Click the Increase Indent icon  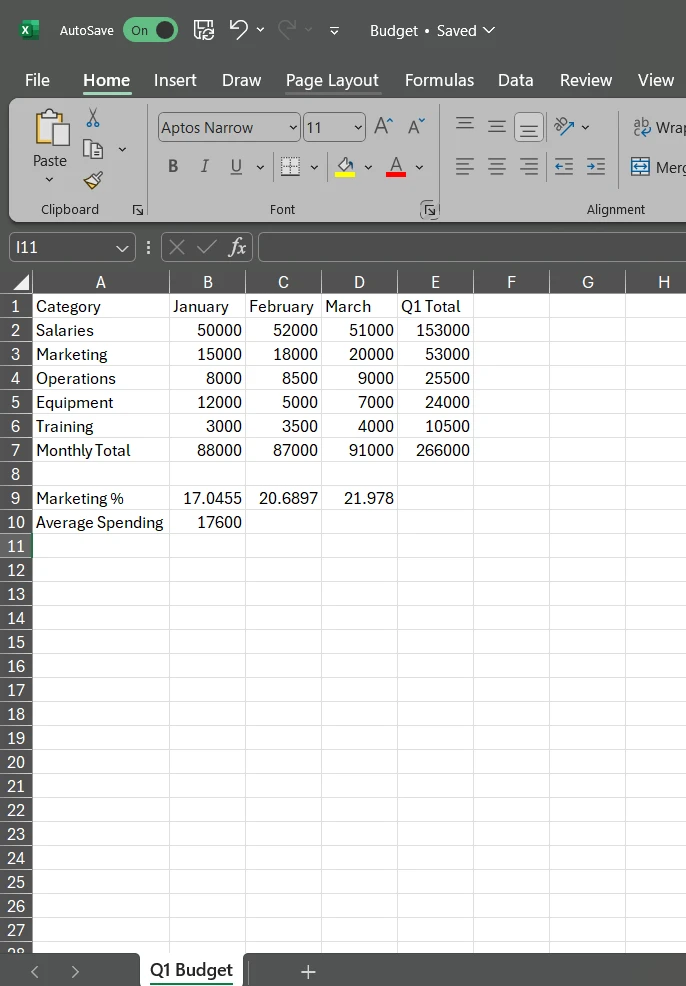[x=596, y=167]
